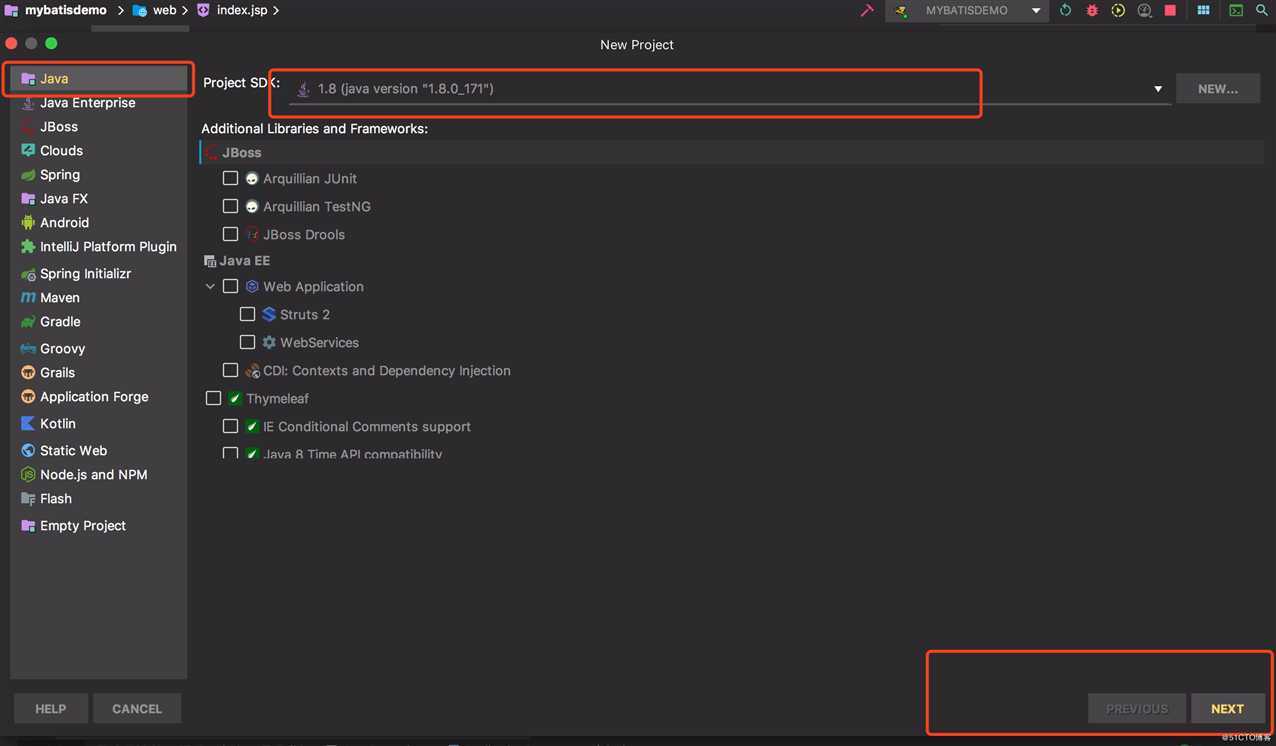
Task: Open the Project Structure grid icon
Action: click(x=1203, y=10)
